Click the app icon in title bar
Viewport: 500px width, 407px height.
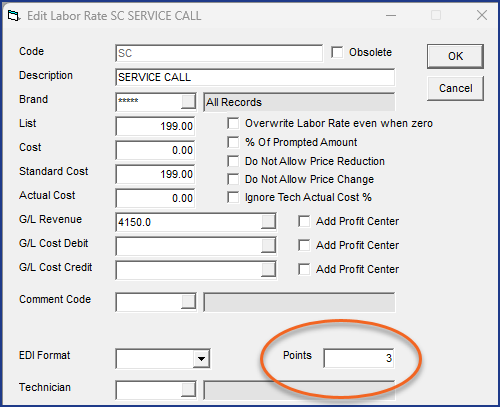(13, 16)
